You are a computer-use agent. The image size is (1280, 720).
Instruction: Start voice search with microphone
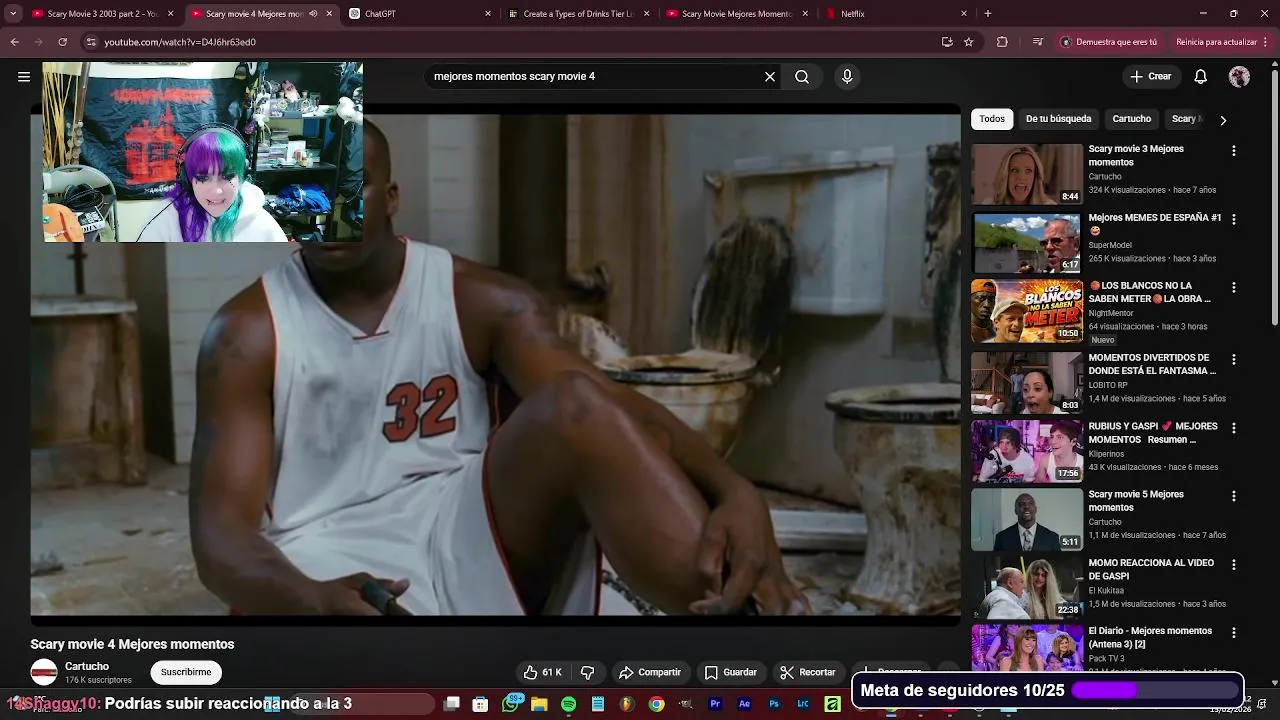[847, 76]
